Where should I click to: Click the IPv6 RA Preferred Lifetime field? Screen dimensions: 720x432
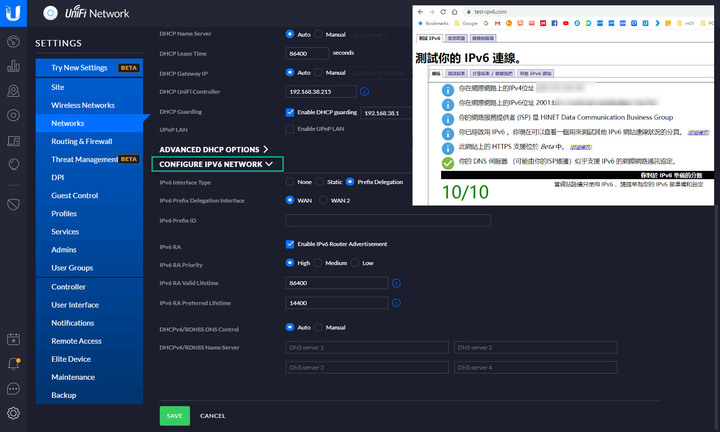[x=337, y=303]
